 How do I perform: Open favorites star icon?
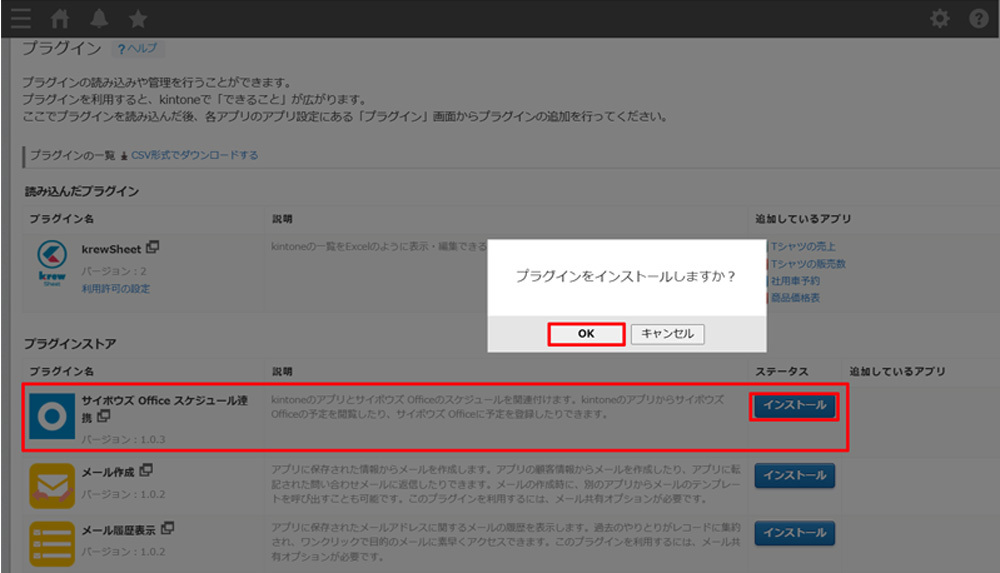(x=138, y=19)
